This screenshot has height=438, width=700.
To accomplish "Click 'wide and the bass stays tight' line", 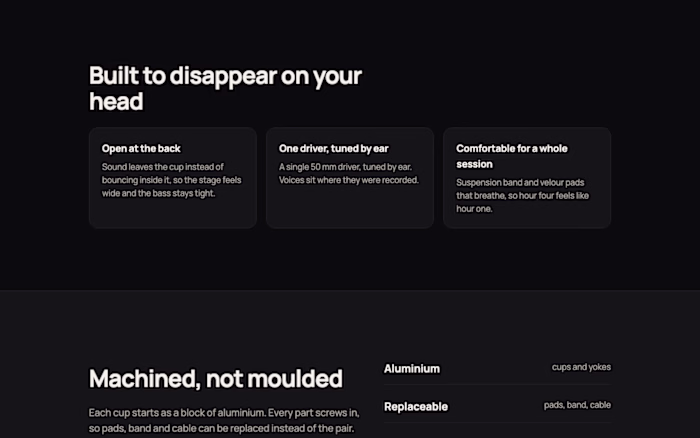I will [158, 193].
